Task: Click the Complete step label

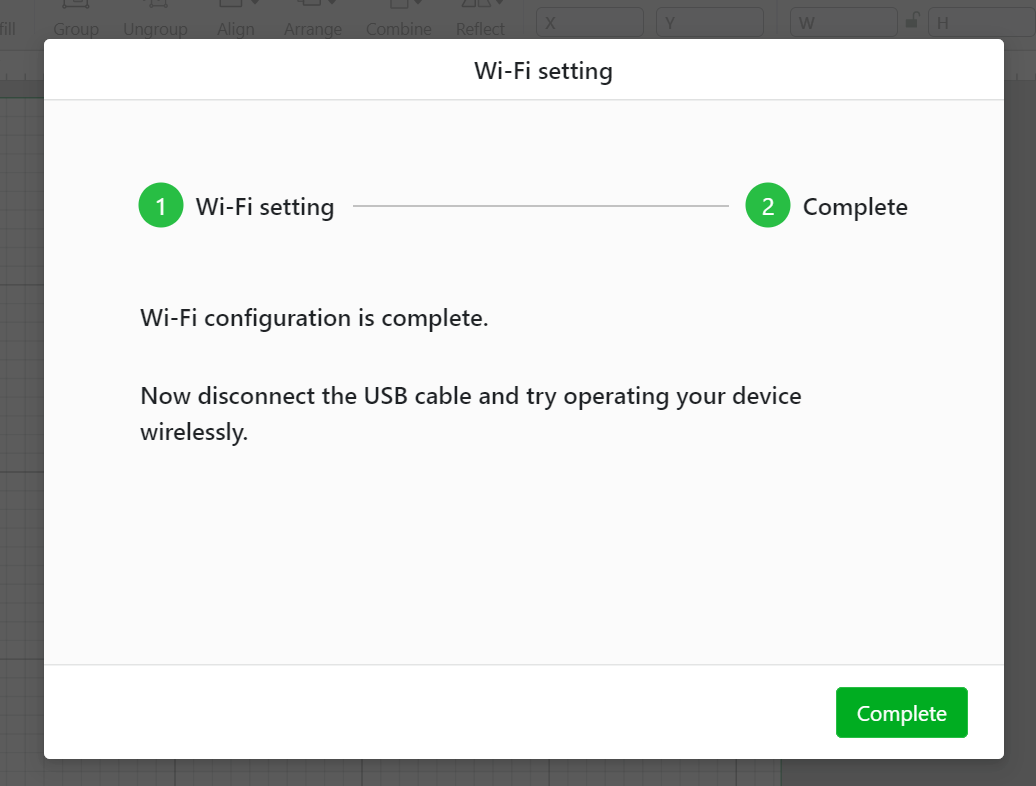Action: coord(855,207)
